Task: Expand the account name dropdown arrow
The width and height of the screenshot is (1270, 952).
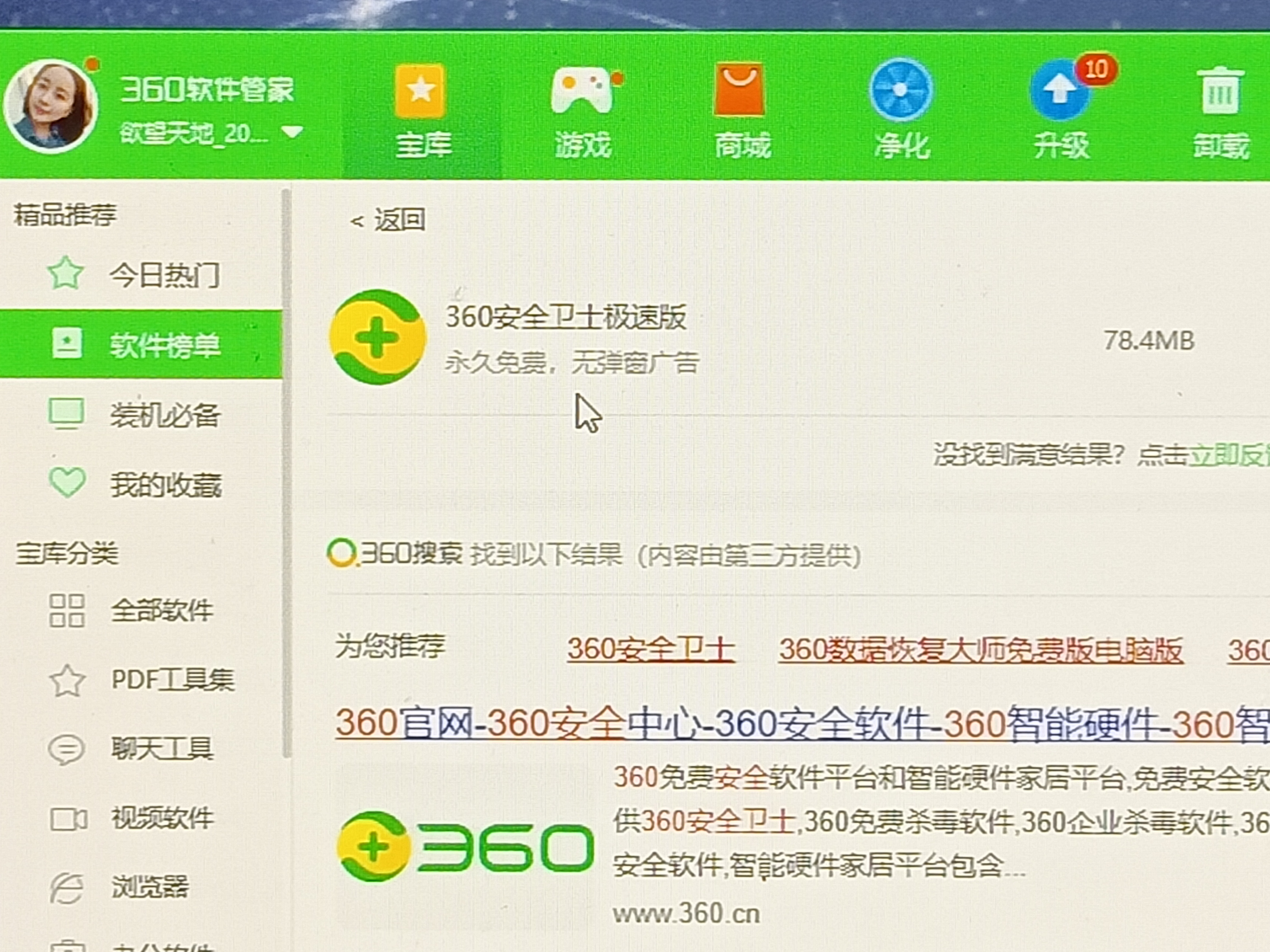Action: coord(292,133)
